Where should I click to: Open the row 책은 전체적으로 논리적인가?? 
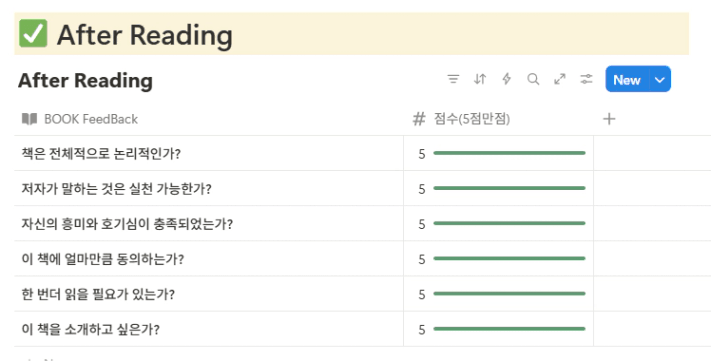pos(101,154)
